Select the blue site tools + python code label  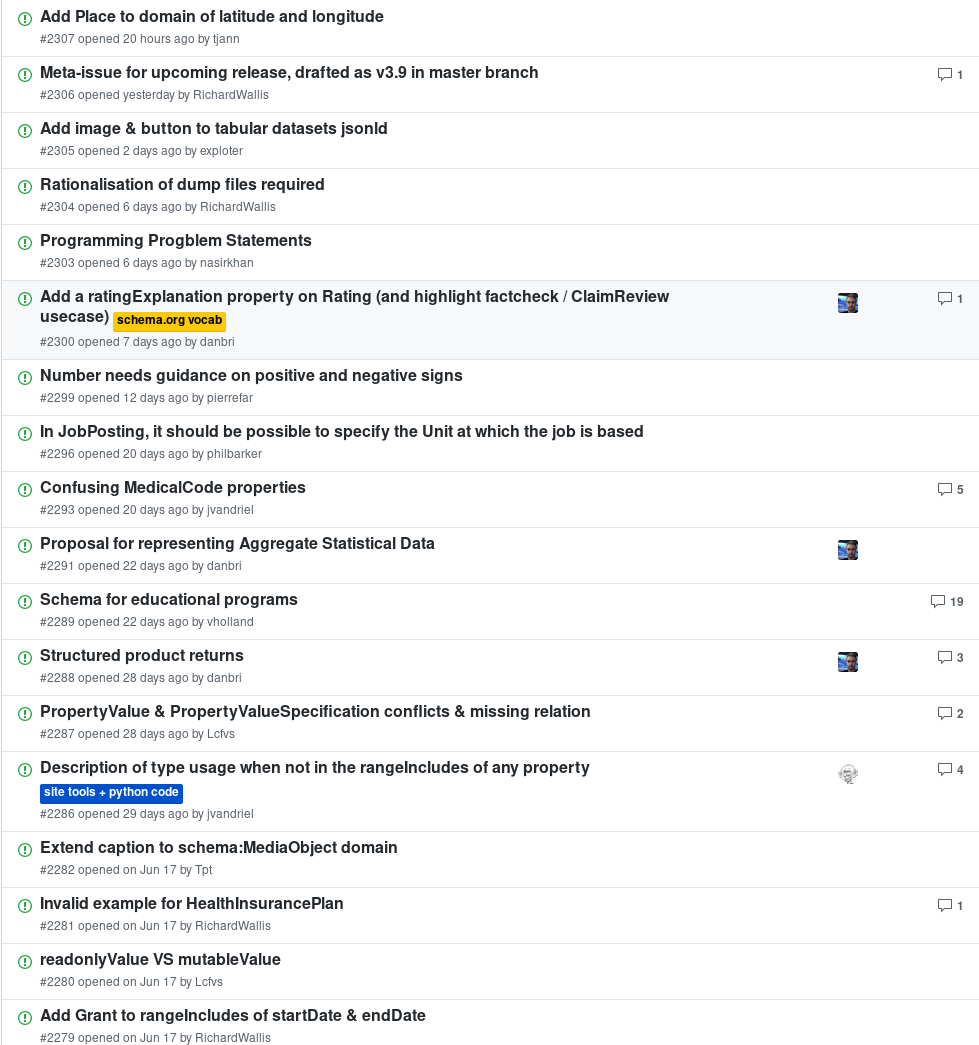coord(111,793)
